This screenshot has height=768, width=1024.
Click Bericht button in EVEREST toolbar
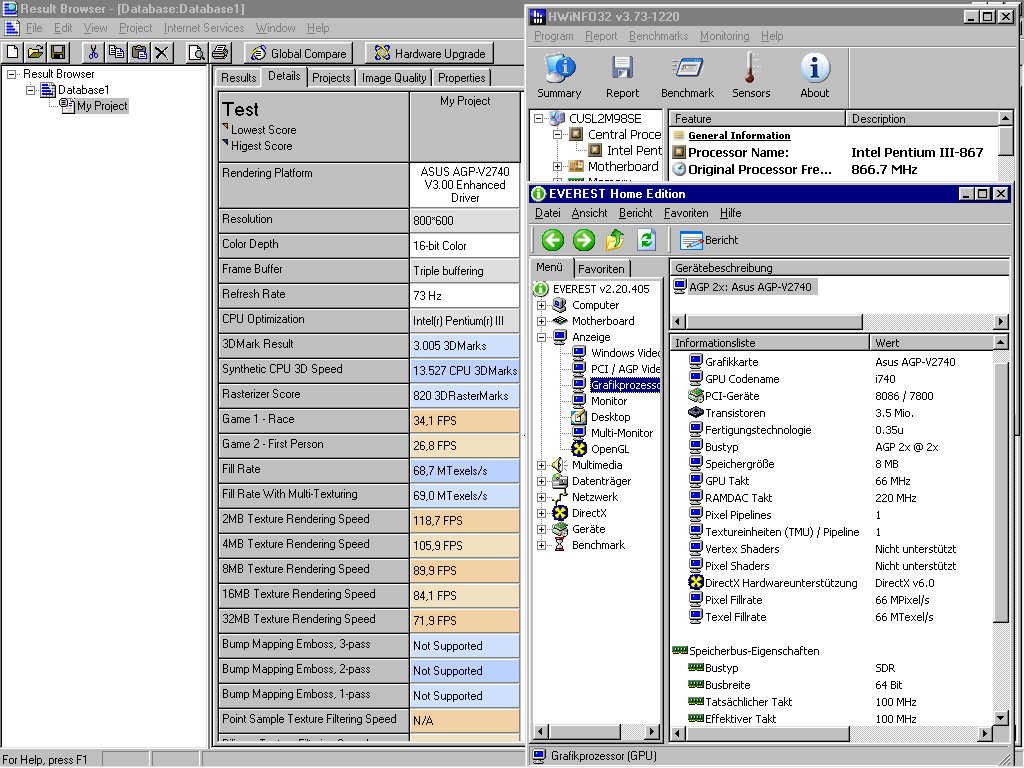[x=709, y=240]
